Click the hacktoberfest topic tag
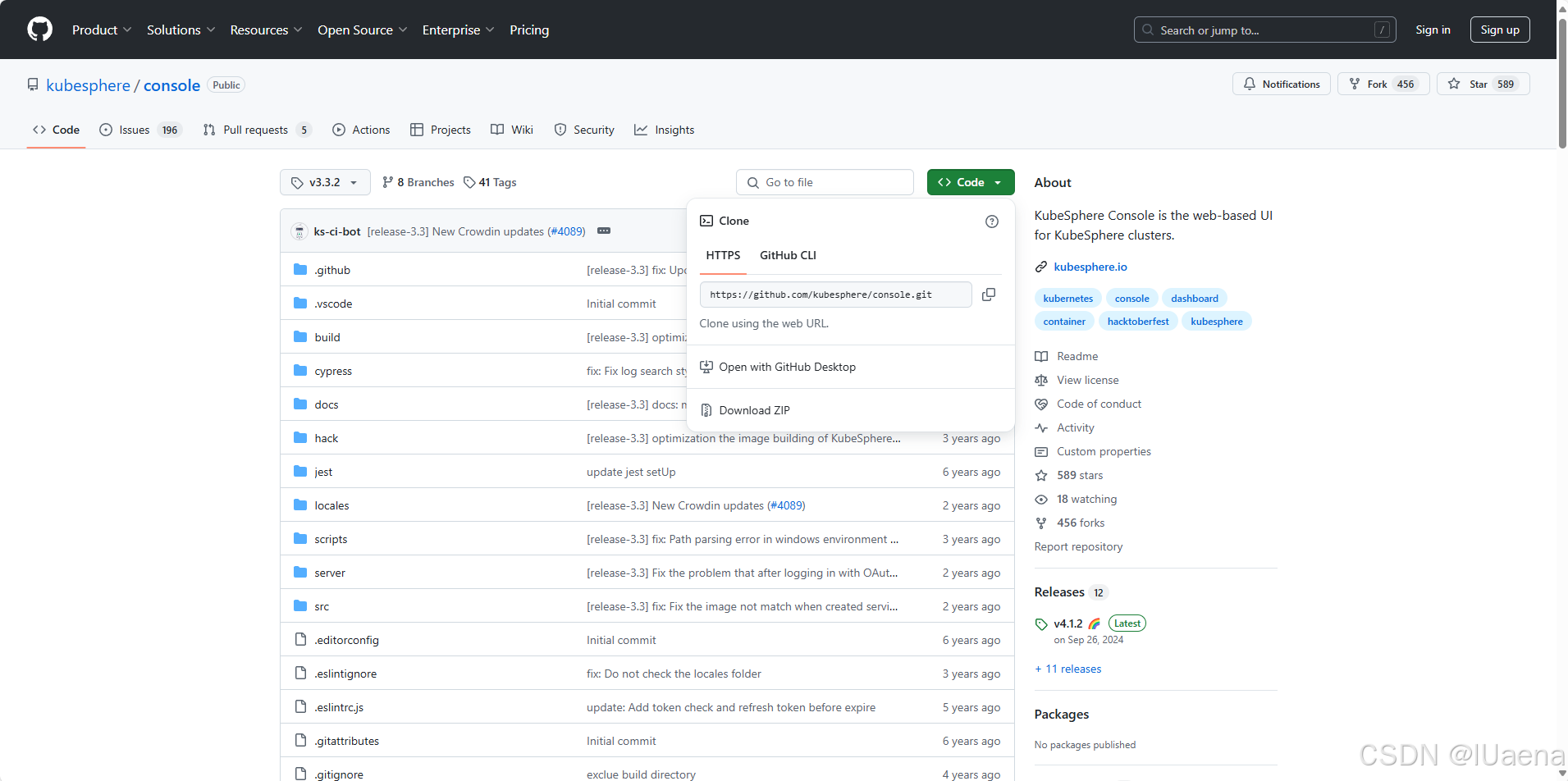This screenshot has width=1568, height=781. click(x=1138, y=322)
